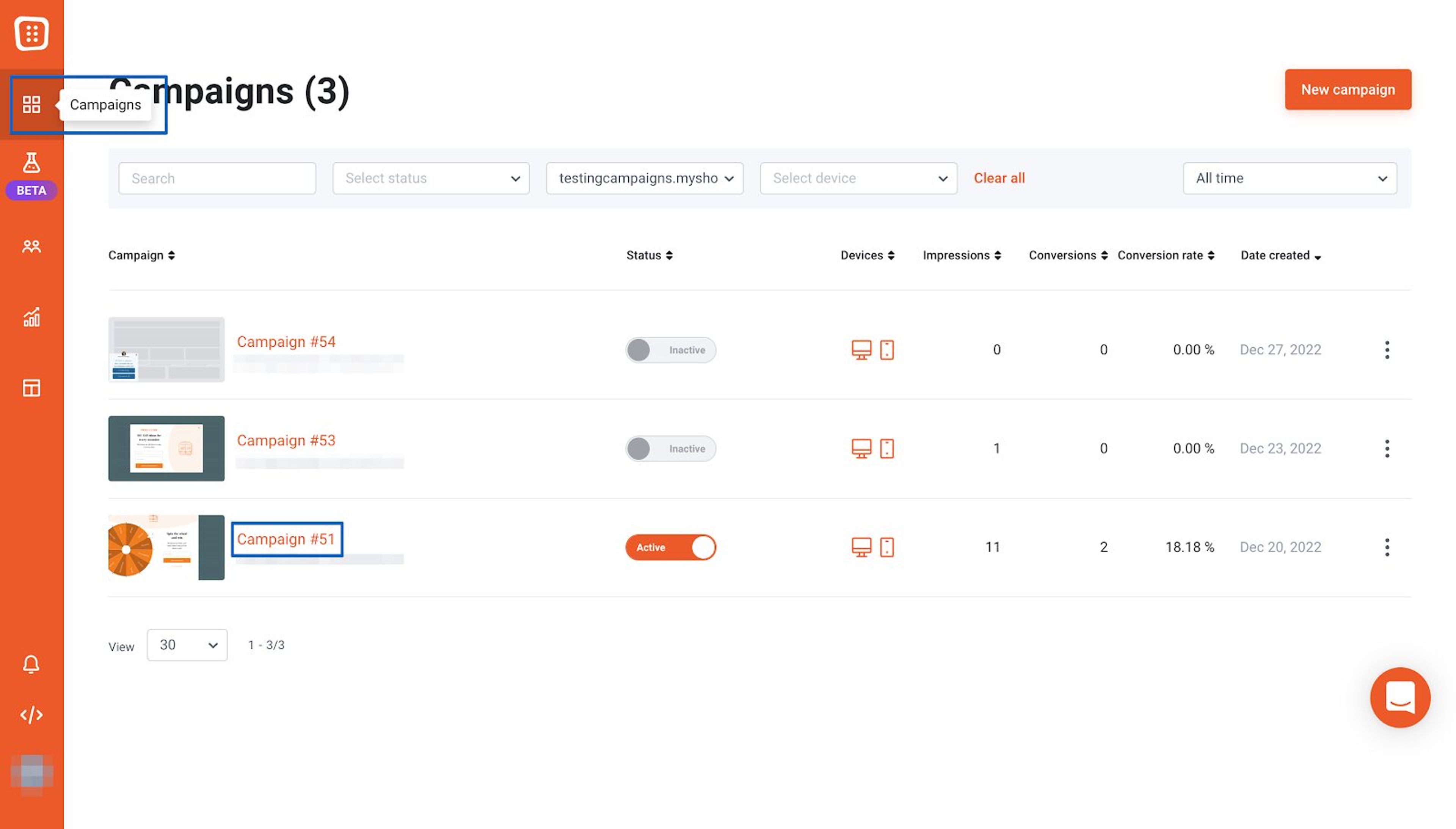The image size is (1456, 829).
Task: Open the Campaign #51 link
Action: pos(286,539)
